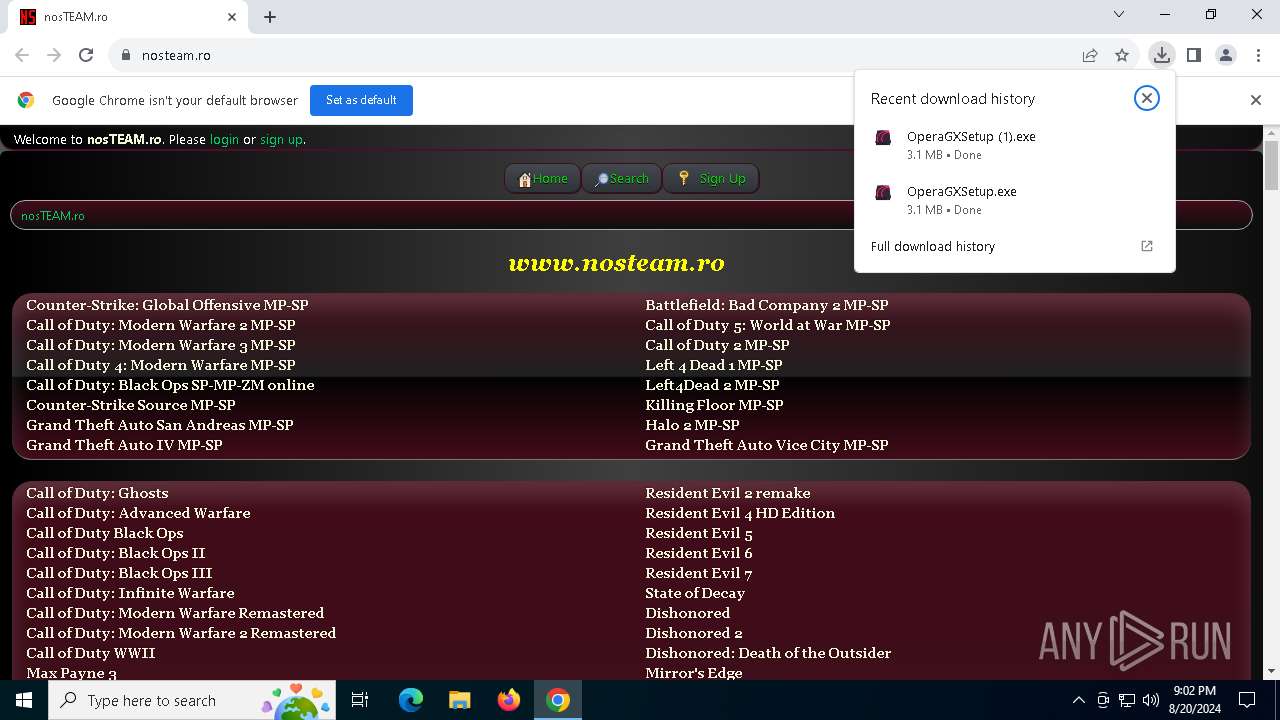Open Grand Theft Auto Vice City MP-SP
This screenshot has width=1280, height=720.
(767, 445)
